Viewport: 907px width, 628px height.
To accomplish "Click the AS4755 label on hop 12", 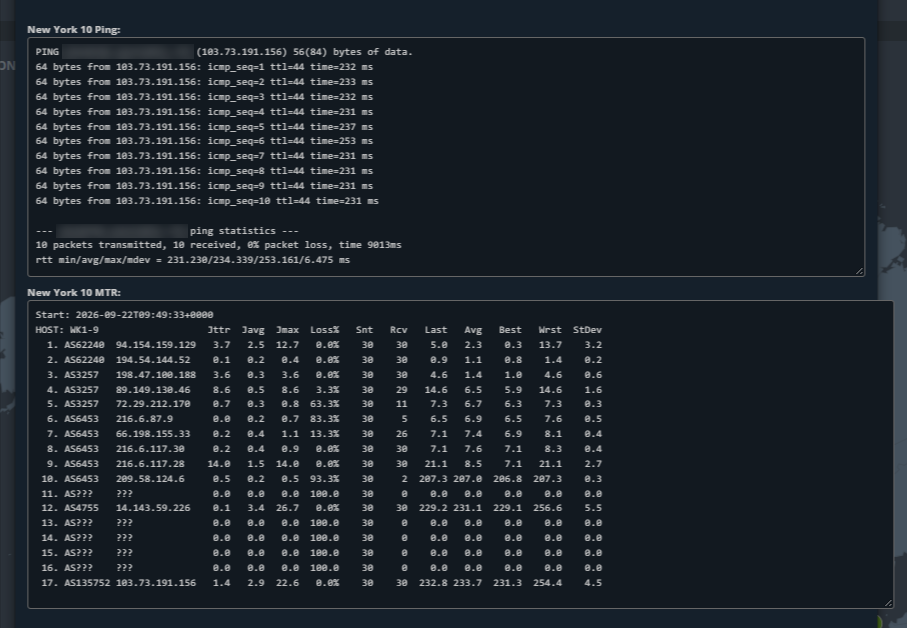I will pyautogui.click(x=81, y=508).
